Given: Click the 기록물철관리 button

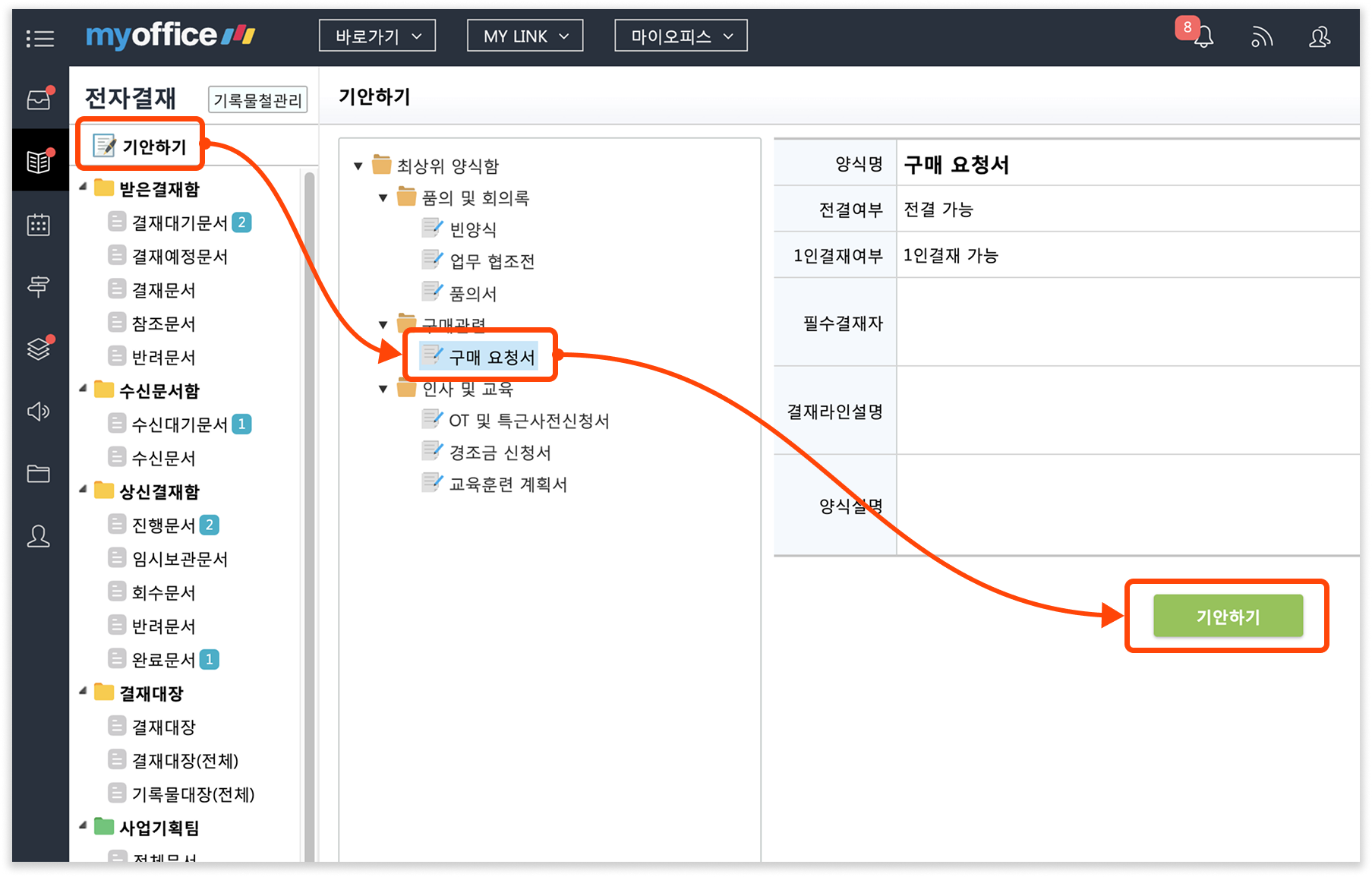Looking at the screenshot, I should coord(257,99).
